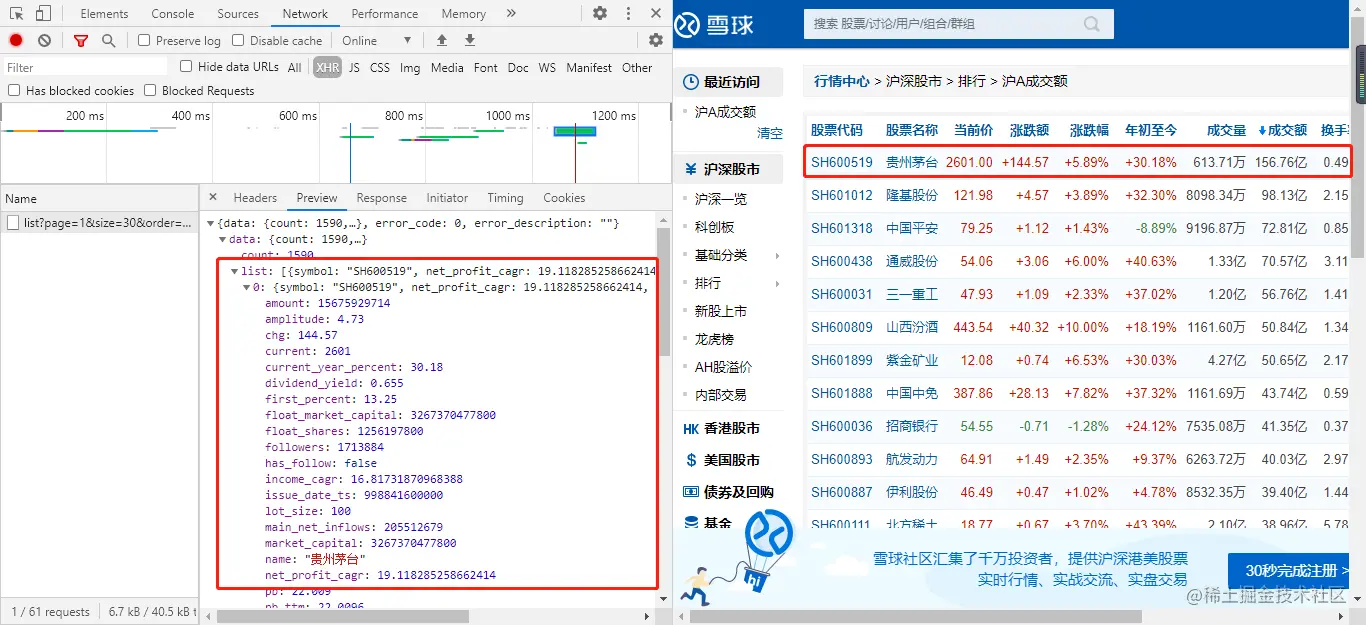
Task: Select the JS filter type
Action: pyautogui.click(x=354, y=67)
